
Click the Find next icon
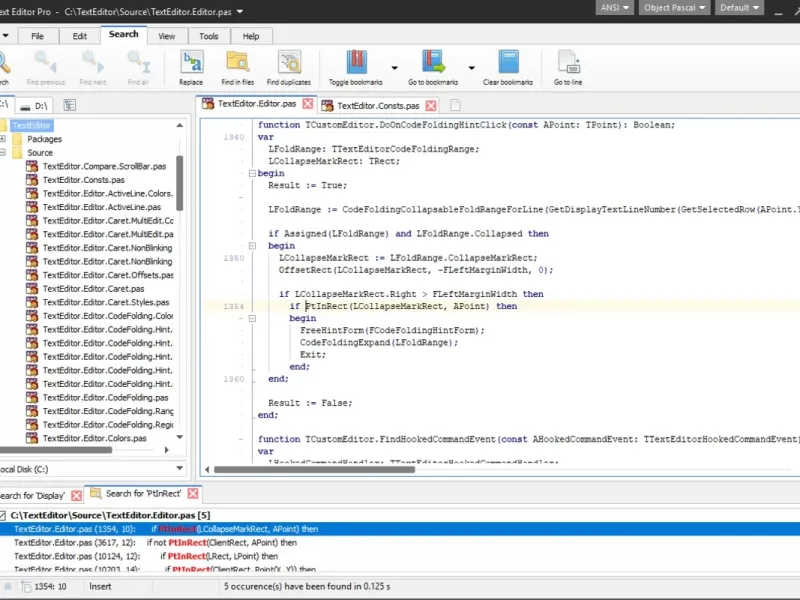click(93, 67)
